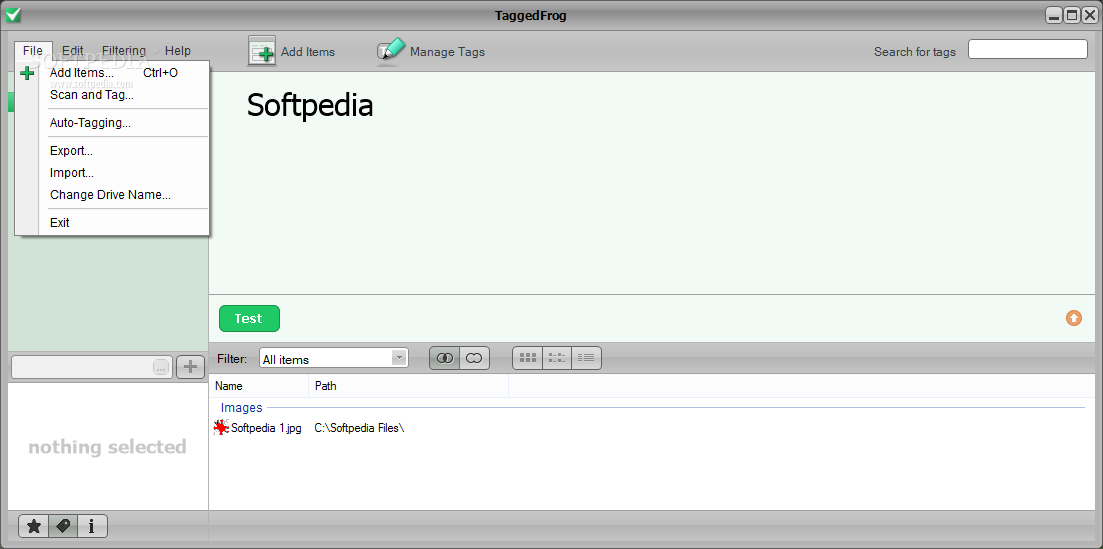Click the orange up-arrow collapse icon
Viewport: 1103px width, 549px height.
point(1073,318)
